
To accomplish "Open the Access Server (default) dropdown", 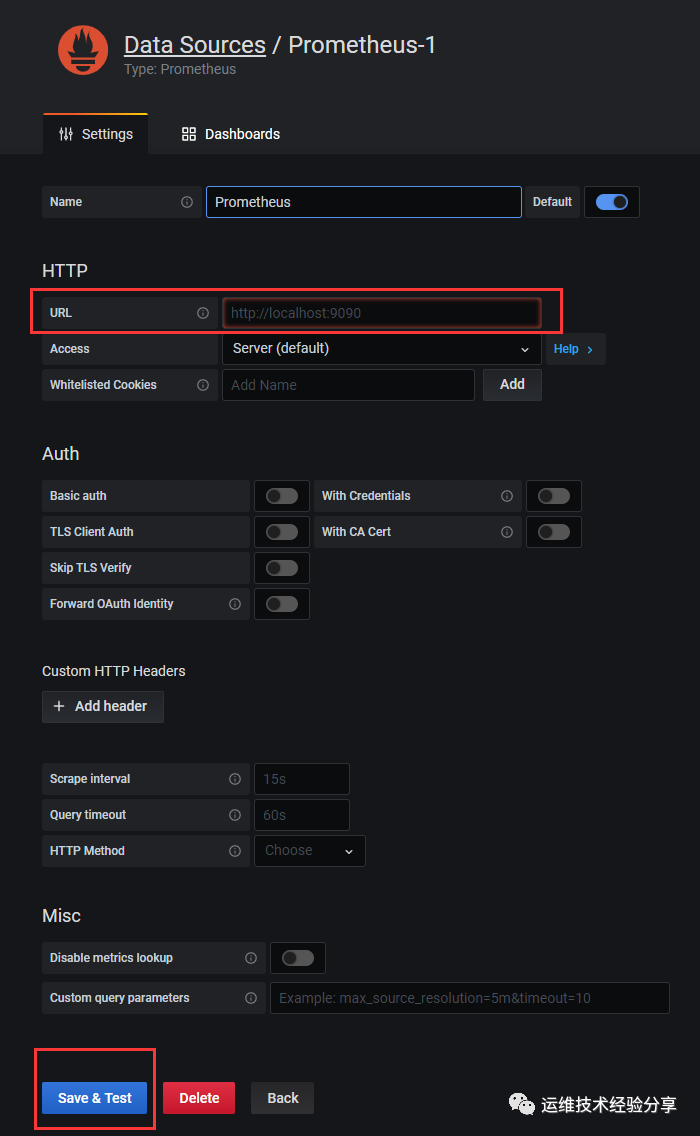I will (x=380, y=349).
